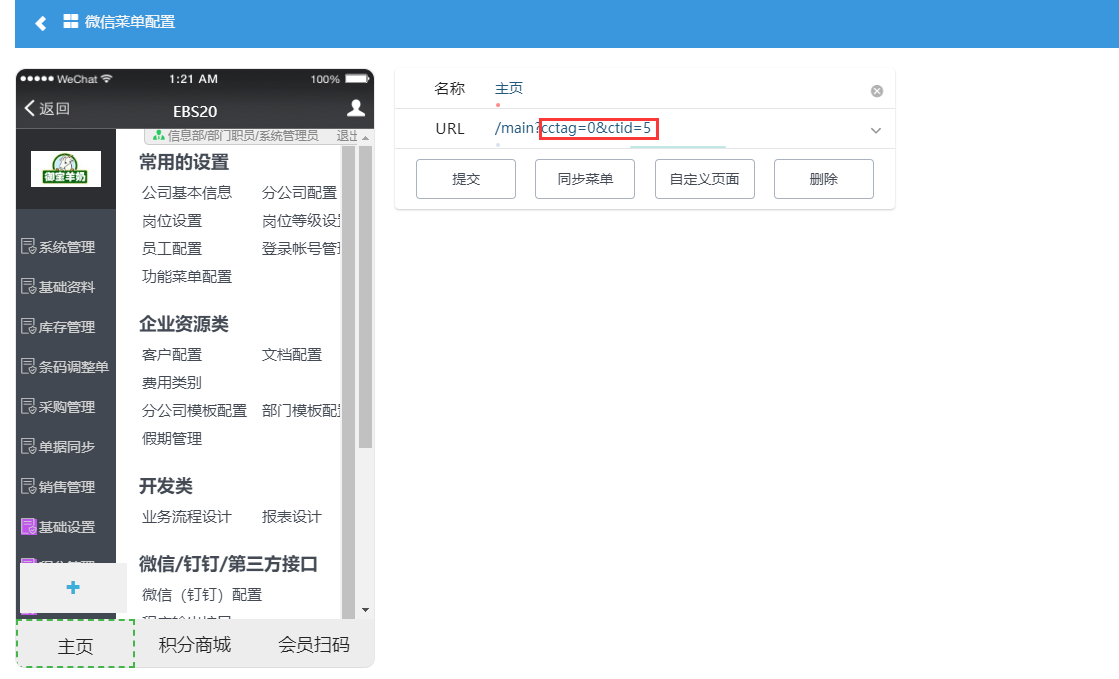
Task: Click the phone preview vertical scrollbar
Action: click(x=365, y=300)
